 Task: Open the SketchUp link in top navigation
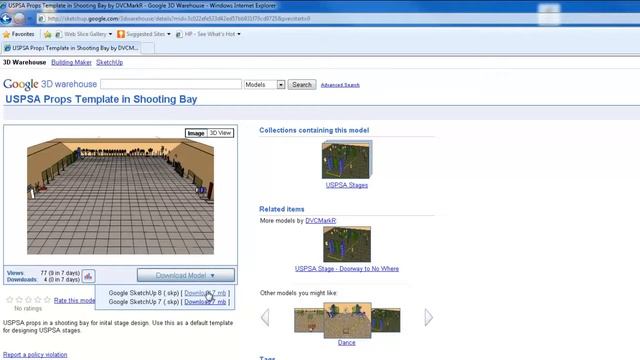109,62
